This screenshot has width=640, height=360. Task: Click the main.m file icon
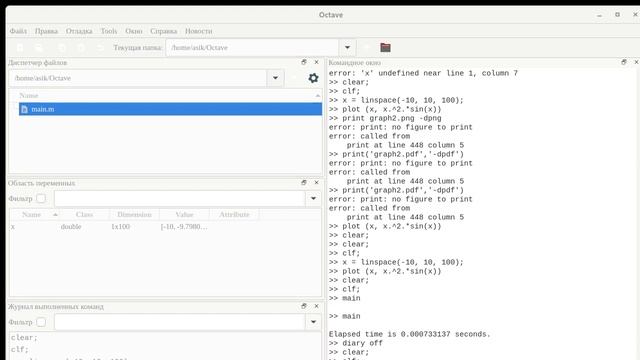(x=24, y=109)
